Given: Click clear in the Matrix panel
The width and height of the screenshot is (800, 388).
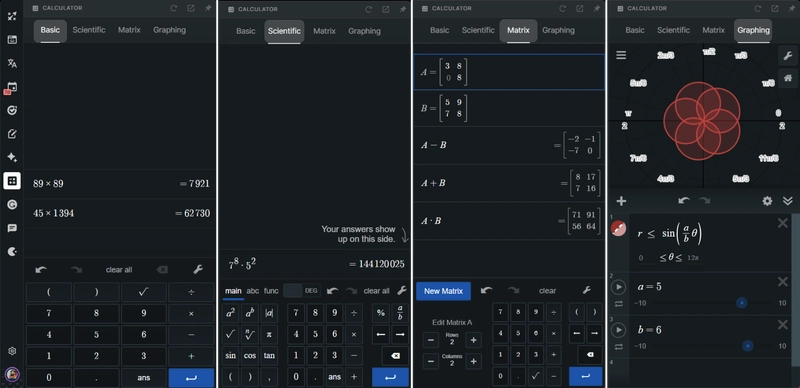Looking at the screenshot, I should point(547,290).
